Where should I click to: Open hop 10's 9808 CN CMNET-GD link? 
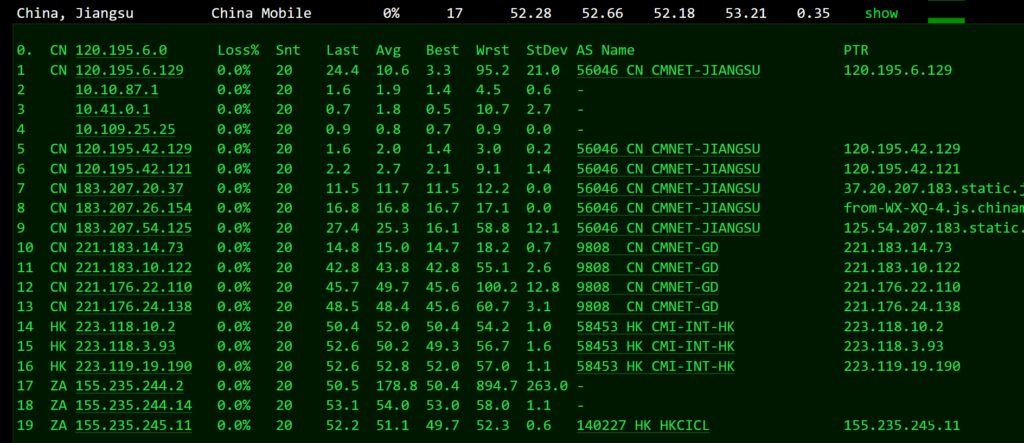646,247
